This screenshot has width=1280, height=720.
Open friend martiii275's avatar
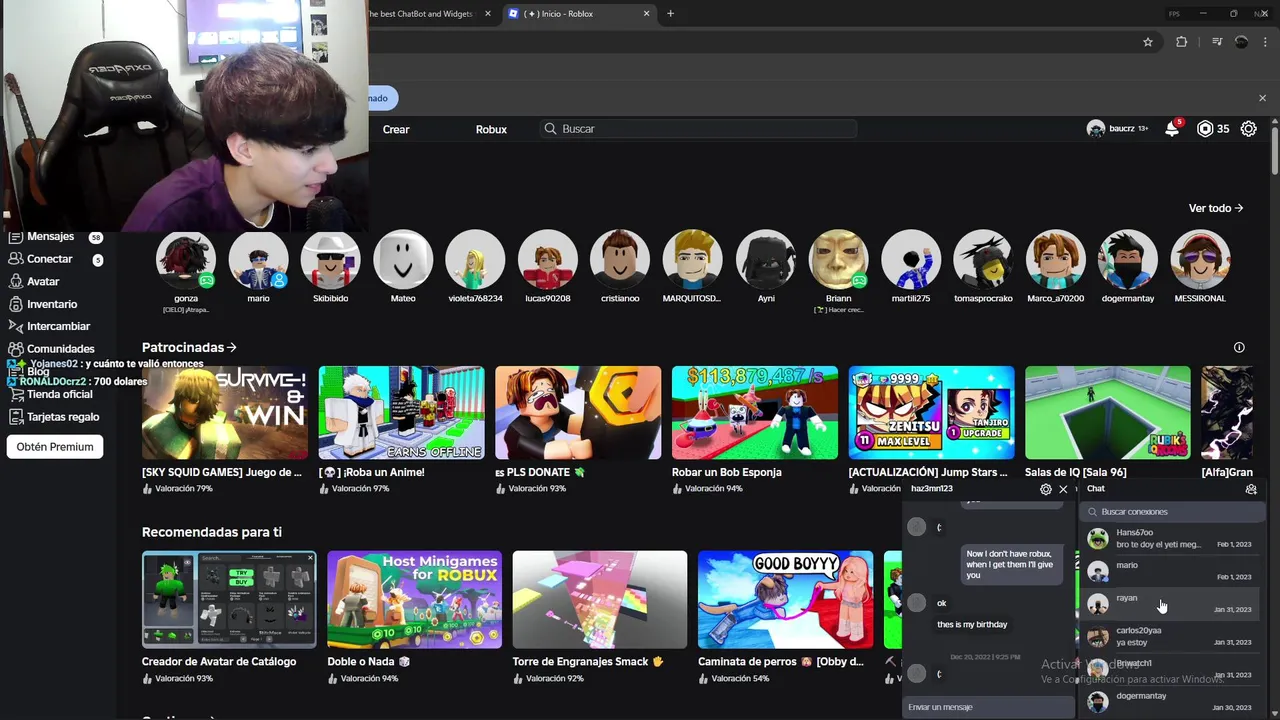[x=911, y=260]
